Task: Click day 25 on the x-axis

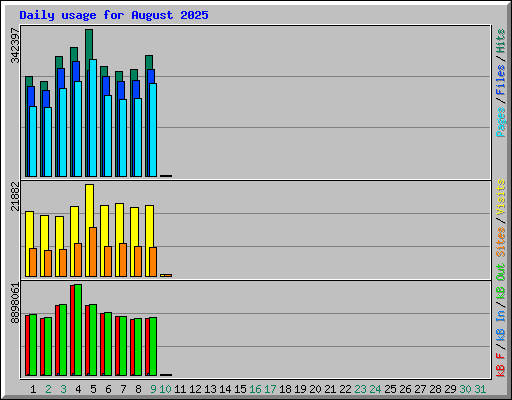Action: [390, 389]
